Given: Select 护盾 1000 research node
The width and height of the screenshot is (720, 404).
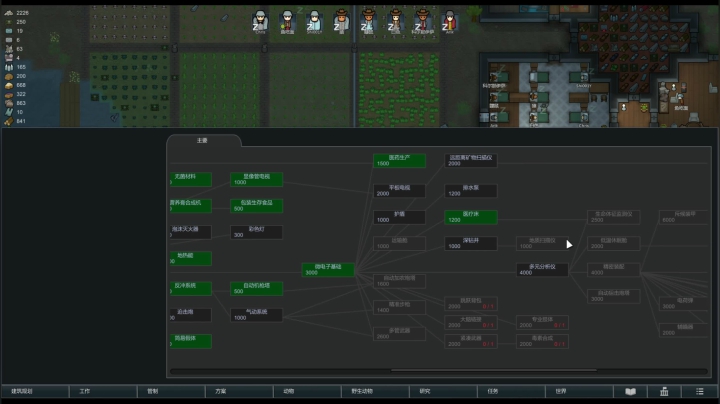Looking at the screenshot, I should [399, 217].
